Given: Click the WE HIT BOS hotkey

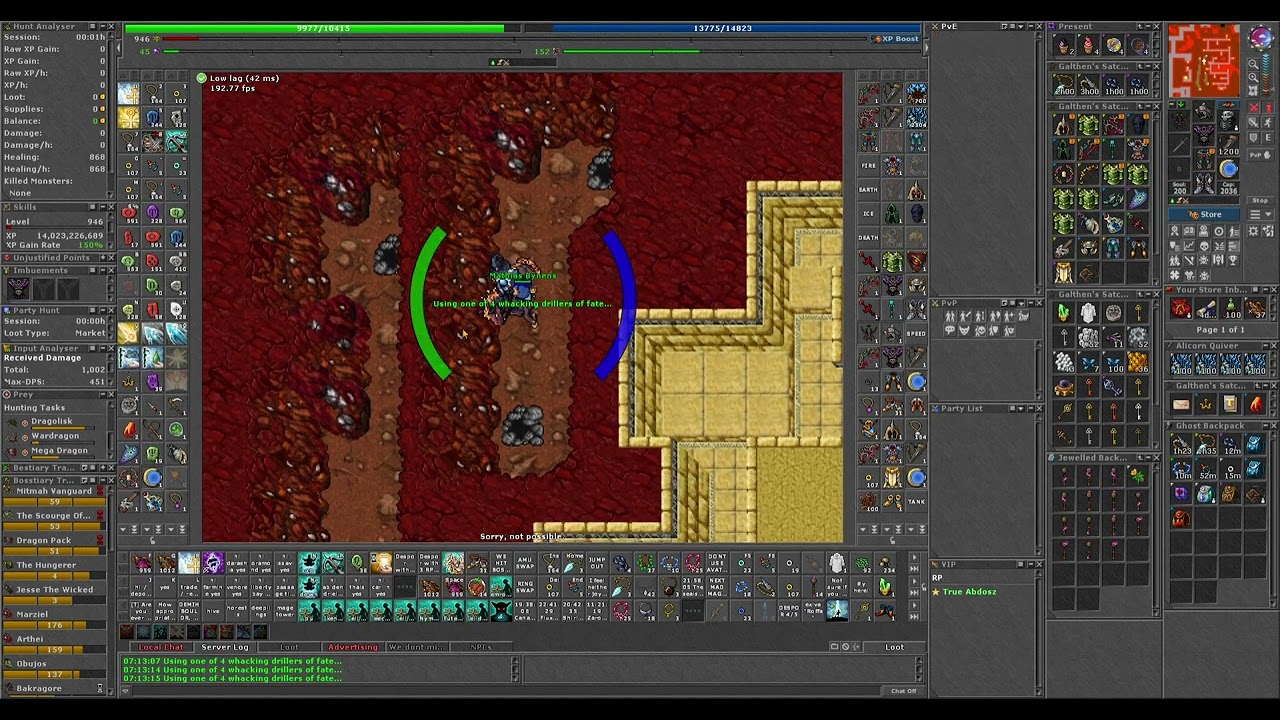Looking at the screenshot, I should point(501,564).
